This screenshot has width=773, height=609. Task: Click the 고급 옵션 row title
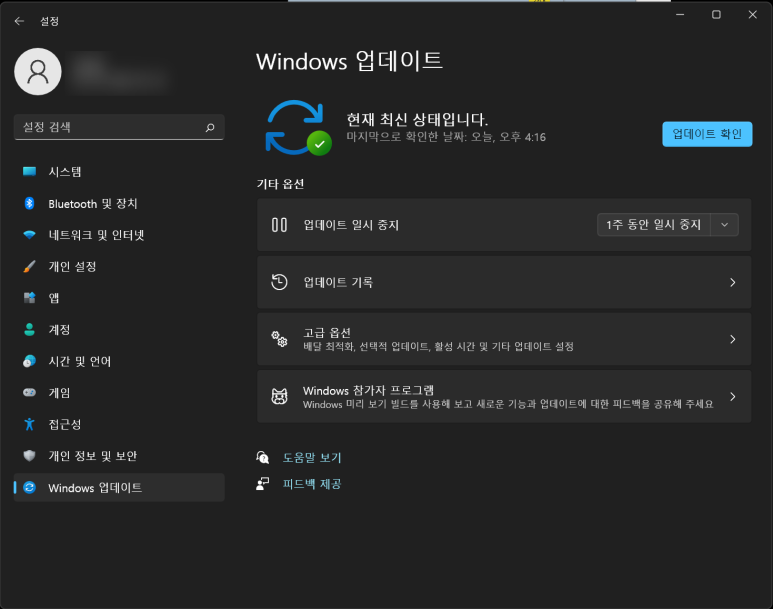(x=327, y=332)
